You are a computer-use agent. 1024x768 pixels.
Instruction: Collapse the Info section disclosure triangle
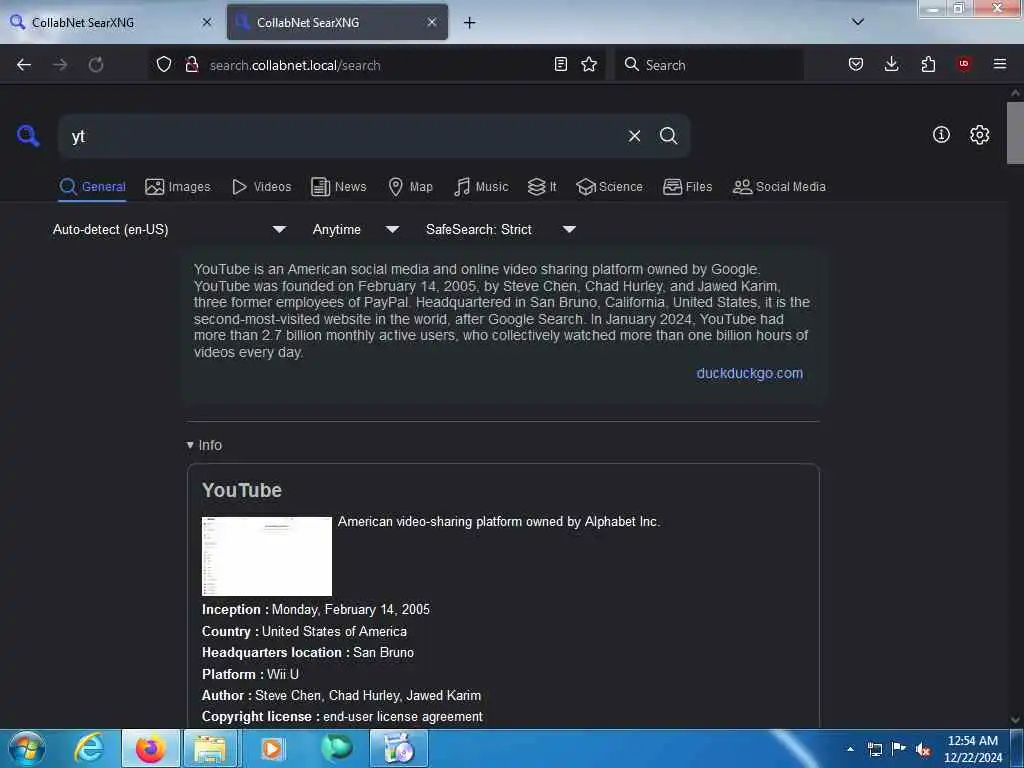[x=190, y=445]
